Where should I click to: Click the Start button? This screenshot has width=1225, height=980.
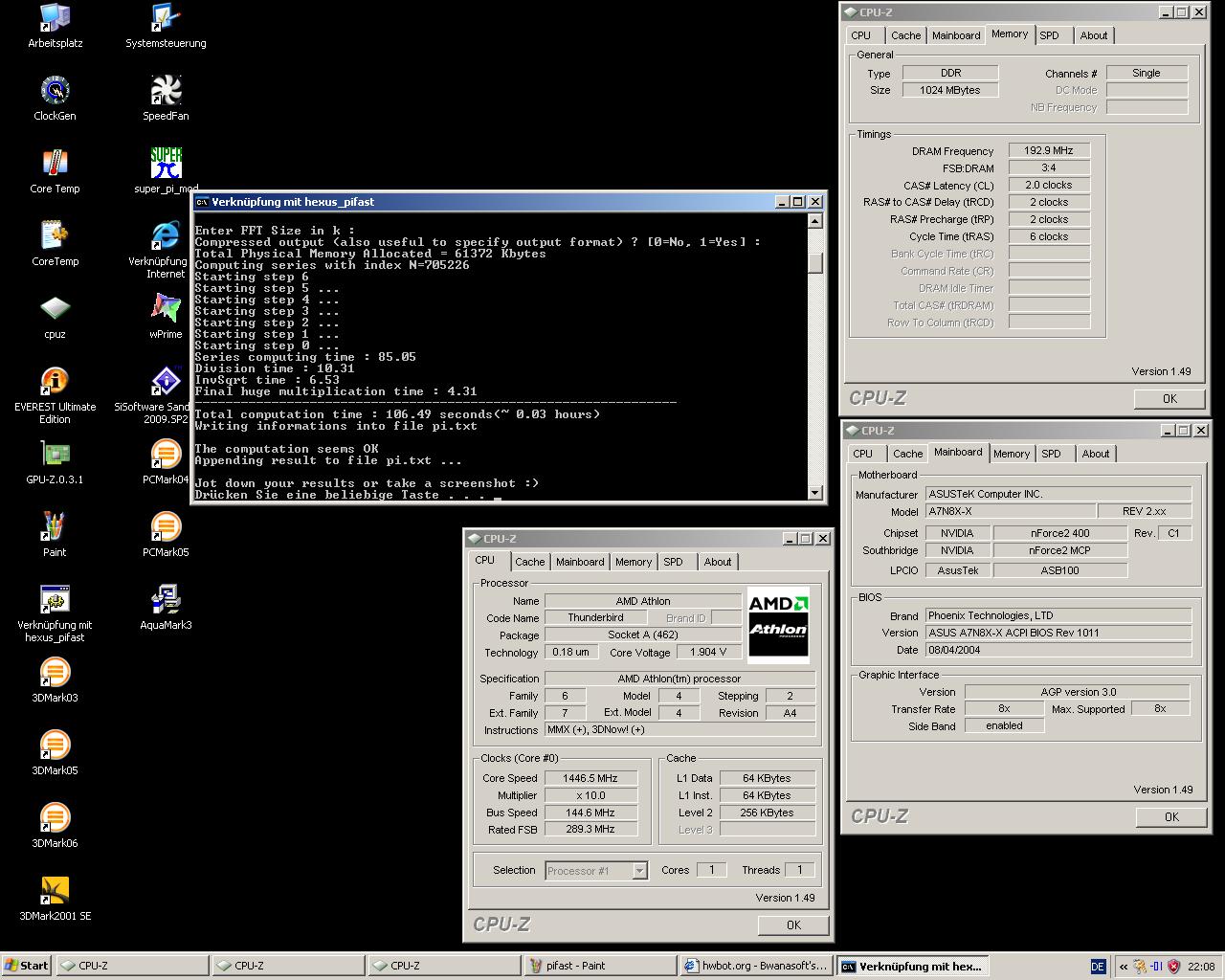pyautogui.click(x=27, y=966)
